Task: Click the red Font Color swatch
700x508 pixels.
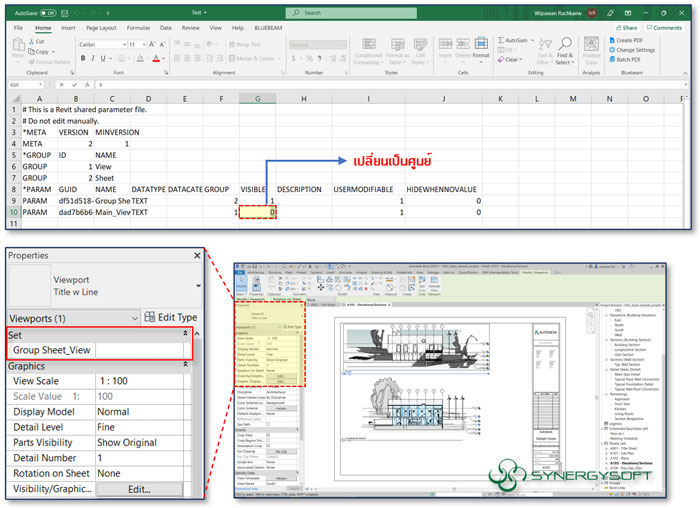Action: 156,58
